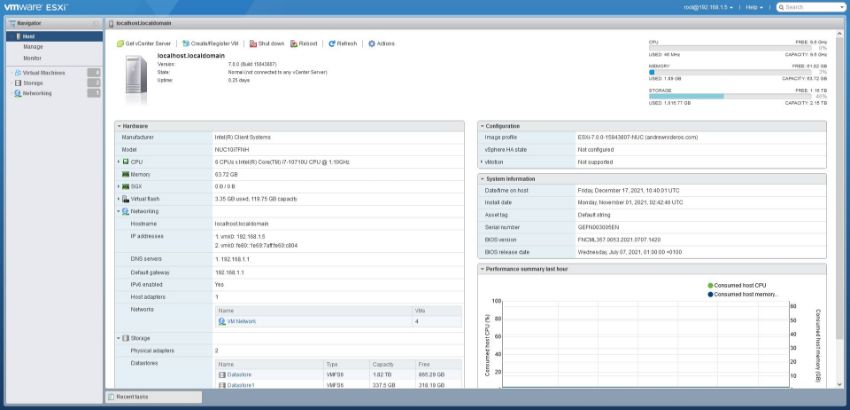Click the Create/Register VM icon
Screen dimensions: 850x410
point(185,43)
